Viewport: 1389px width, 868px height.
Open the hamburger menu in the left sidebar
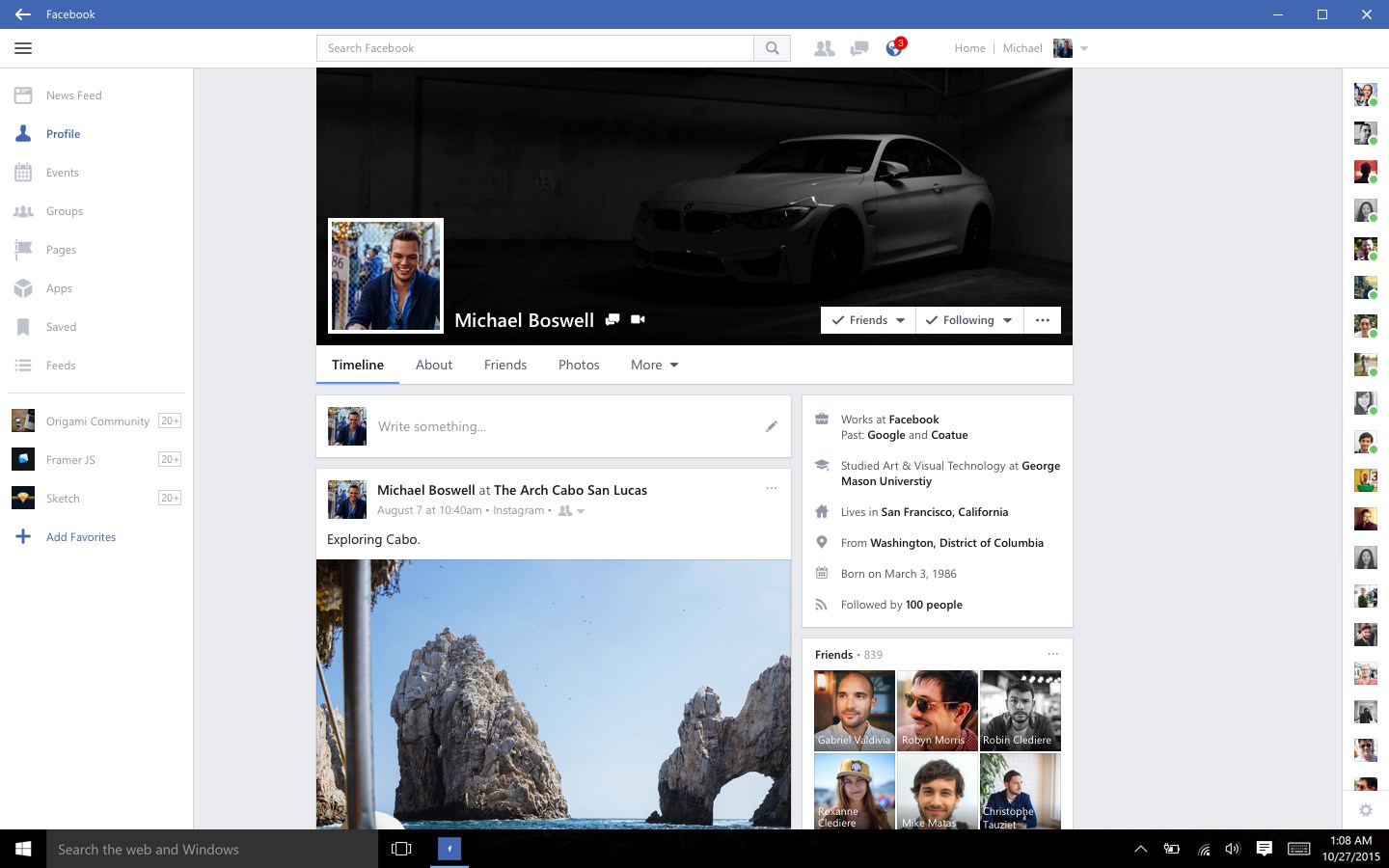click(23, 47)
